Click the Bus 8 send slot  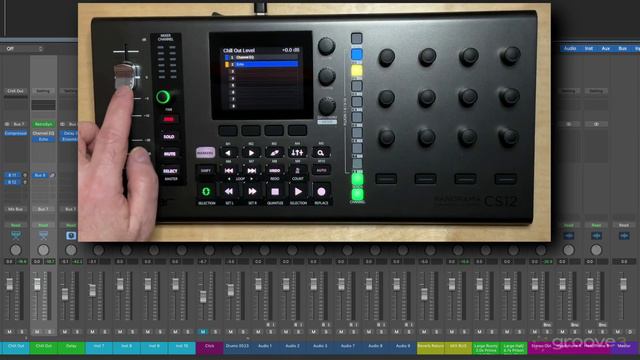pyautogui.click(x=40, y=175)
